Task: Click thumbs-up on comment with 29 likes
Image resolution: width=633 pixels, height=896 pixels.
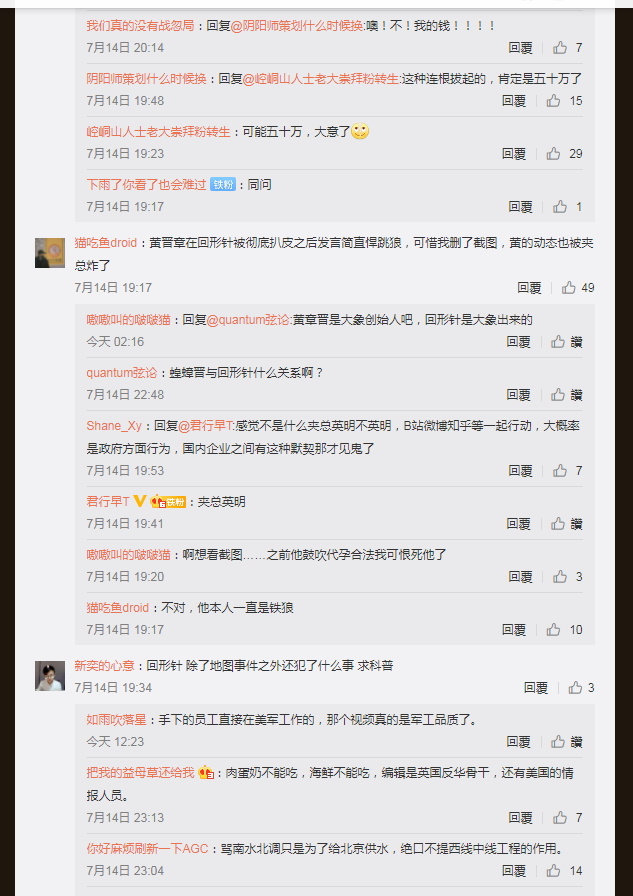Action: tap(553, 154)
